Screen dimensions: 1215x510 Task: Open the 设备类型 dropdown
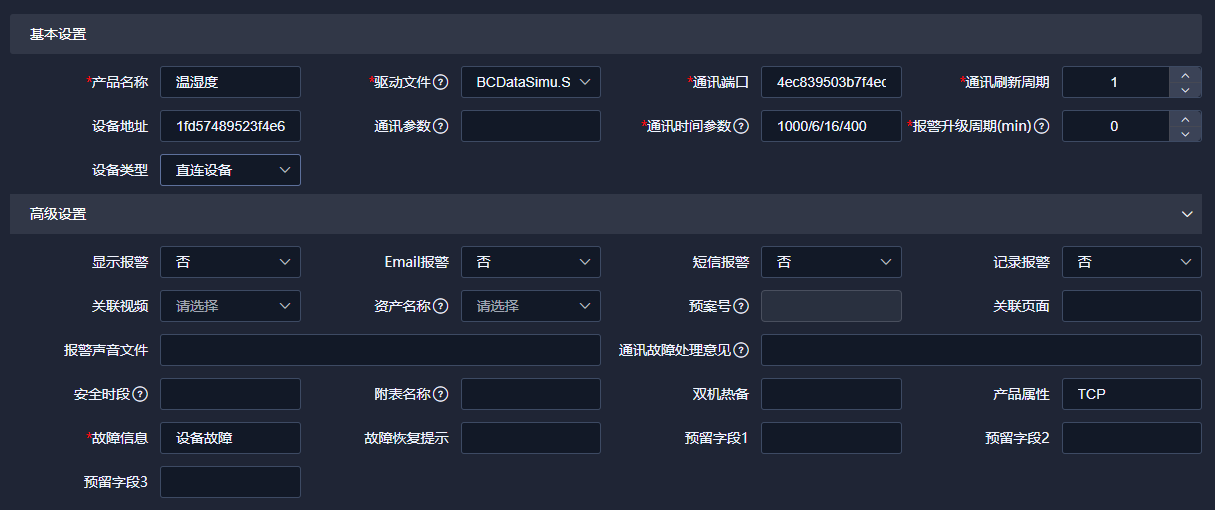point(230,170)
